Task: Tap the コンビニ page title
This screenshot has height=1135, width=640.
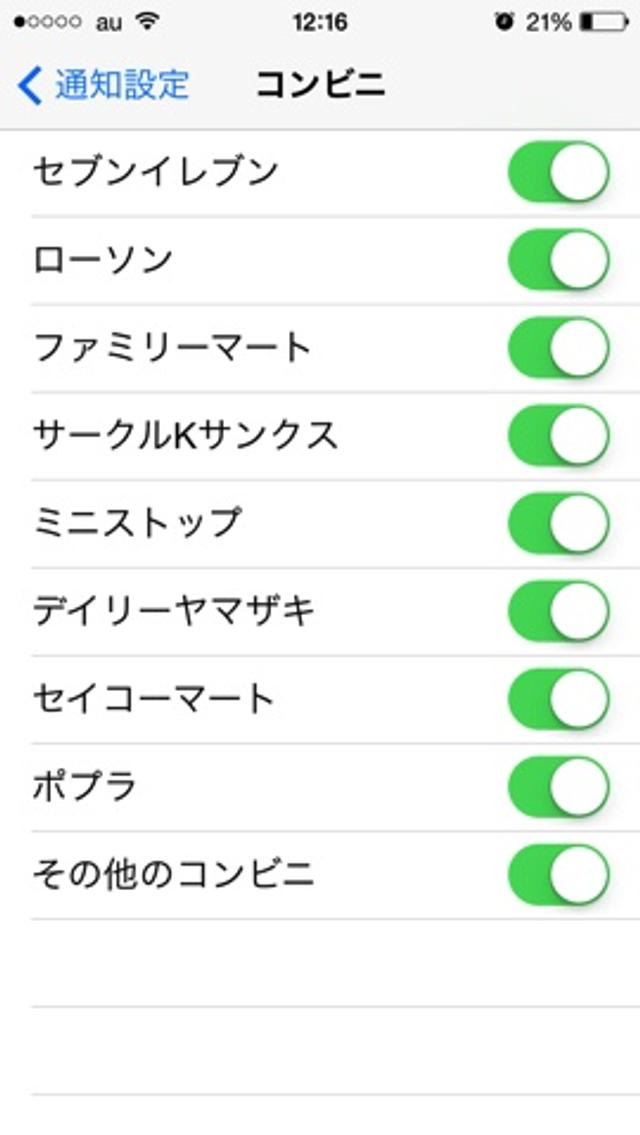Action: tap(320, 85)
